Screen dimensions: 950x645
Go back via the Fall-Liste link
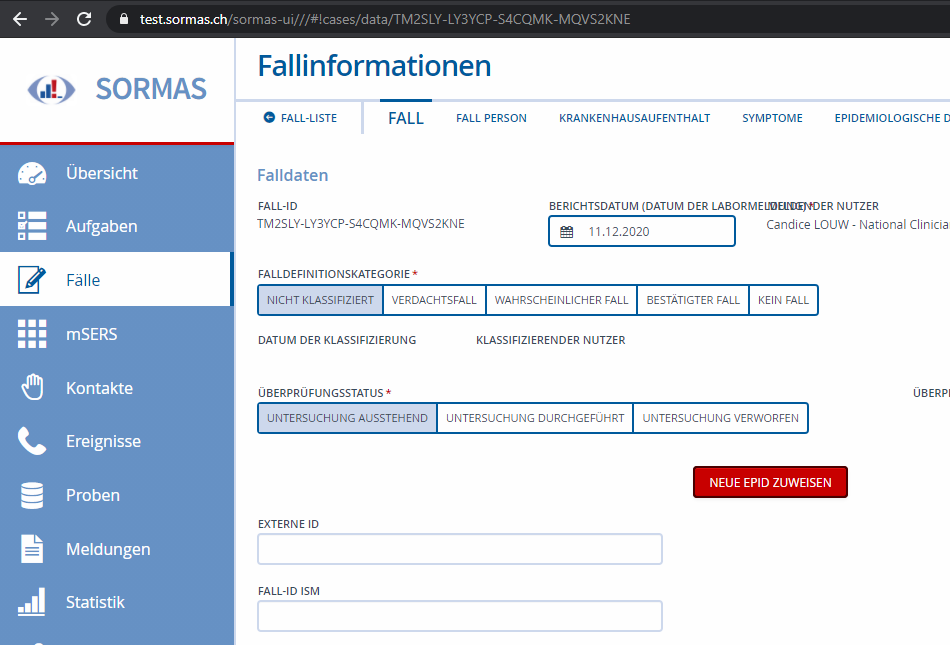[x=308, y=118]
